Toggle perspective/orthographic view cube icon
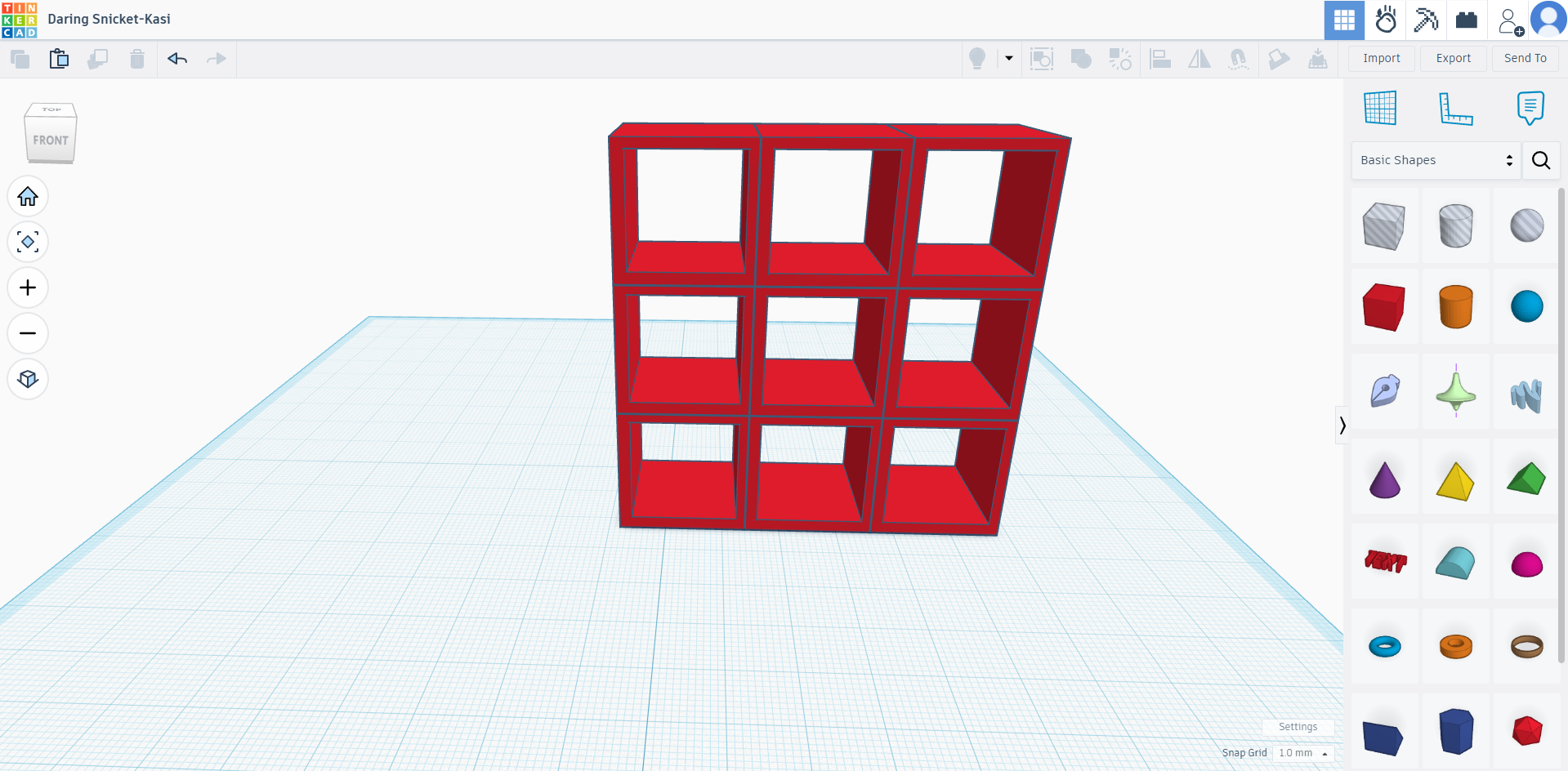This screenshot has width=1568, height=771. click(x=28, y=379)
